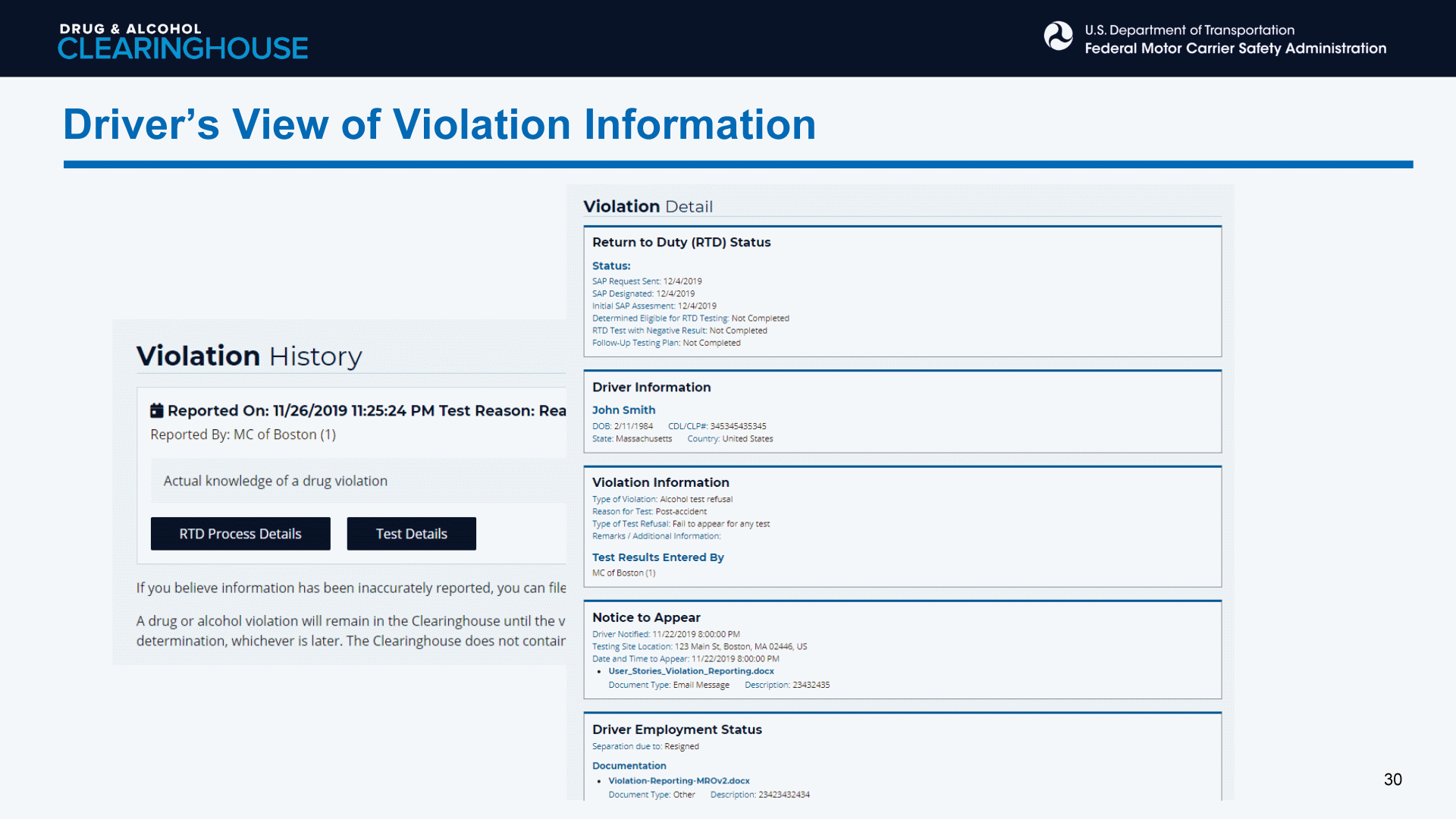This screenshot has width=1456, height=819.
Task: Click the Notice to Appear section heading
Action: (x=646, y=617)
